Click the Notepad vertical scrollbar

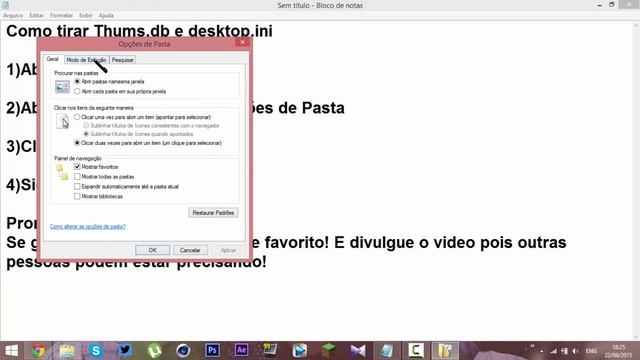point(636,180)
